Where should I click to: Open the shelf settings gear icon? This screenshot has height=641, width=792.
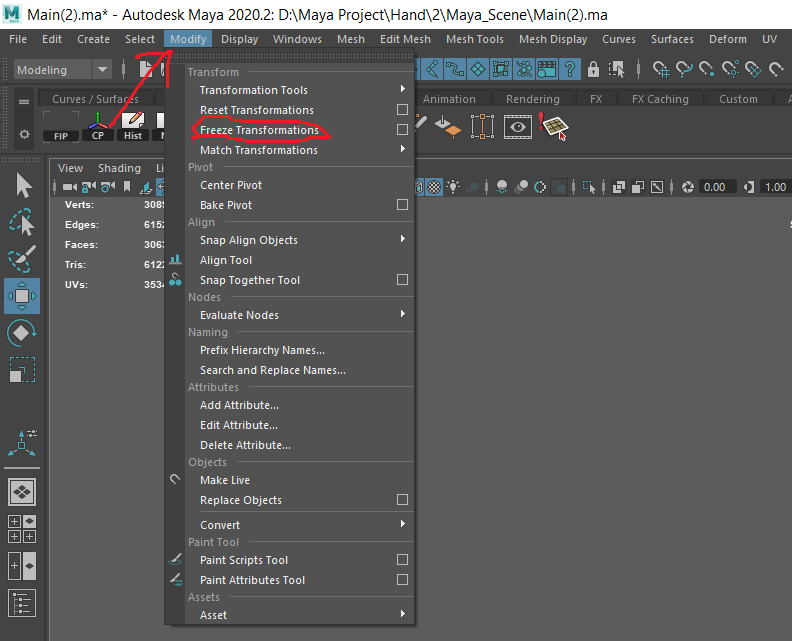[x=24, y=134]
